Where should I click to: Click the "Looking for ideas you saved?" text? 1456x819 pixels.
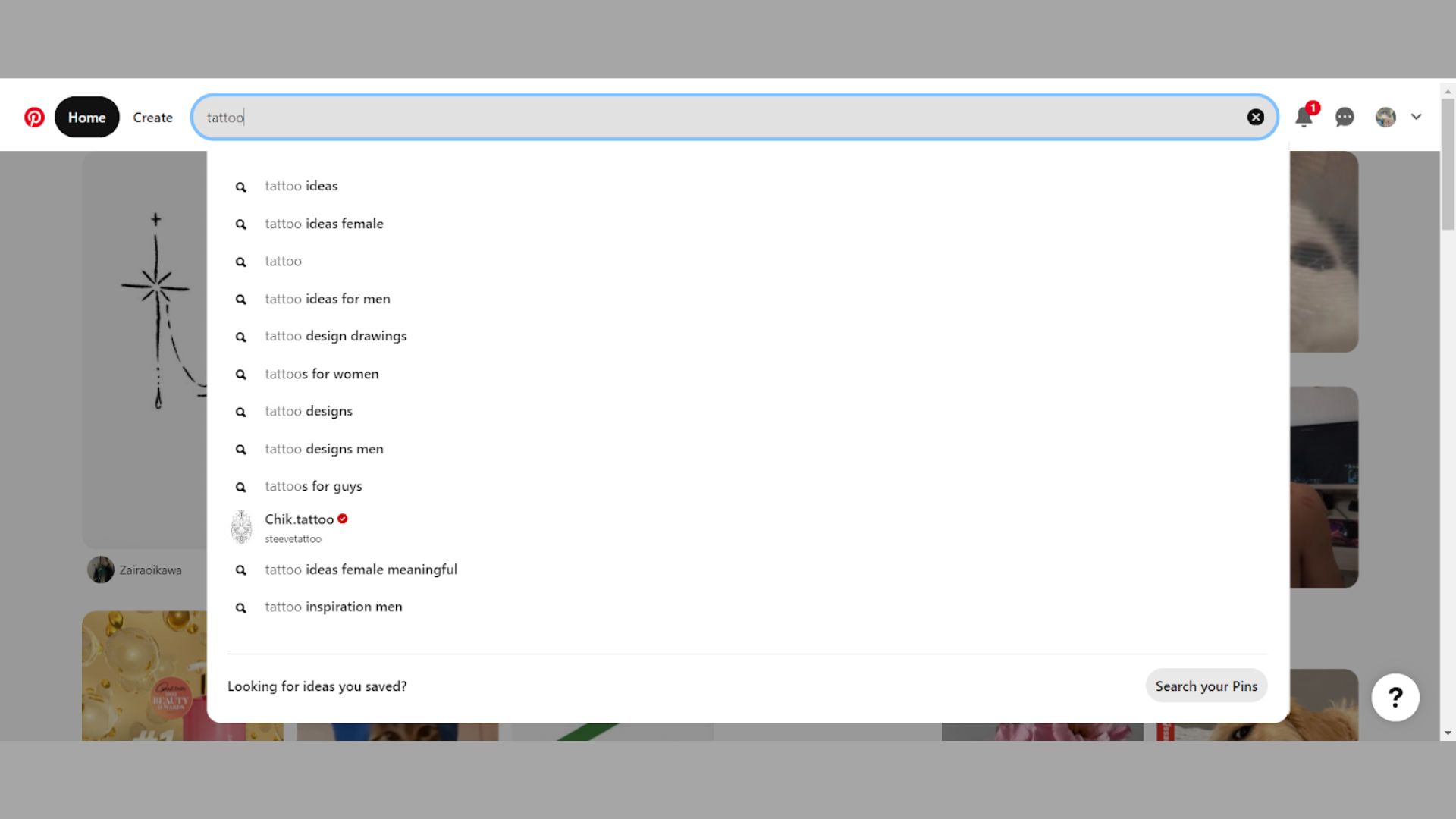pyautogui.click(x=317, y=686)
